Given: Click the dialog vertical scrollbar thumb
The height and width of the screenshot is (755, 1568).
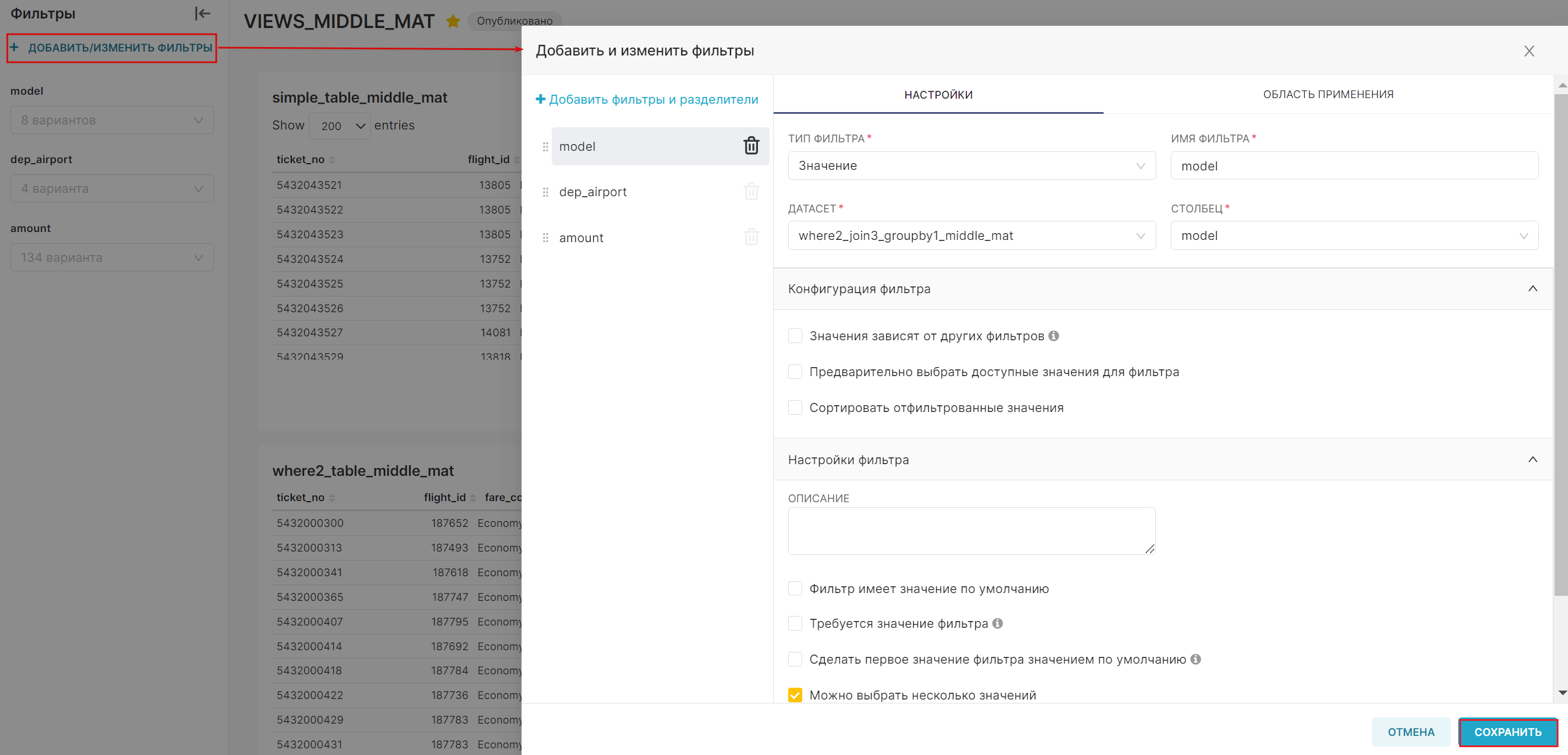Looking at the screenshot, I should [x=1561, y=344].
